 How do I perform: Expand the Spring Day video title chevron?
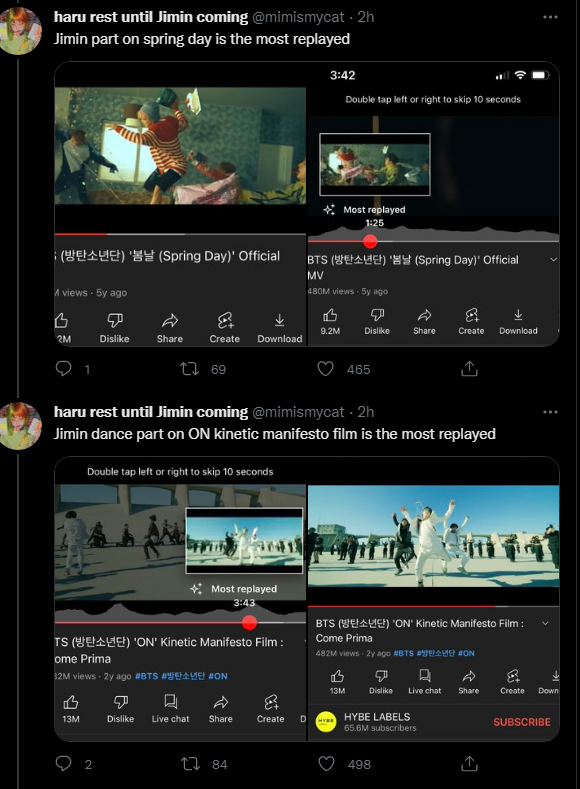pyautogui.click(x=553, y=260)
